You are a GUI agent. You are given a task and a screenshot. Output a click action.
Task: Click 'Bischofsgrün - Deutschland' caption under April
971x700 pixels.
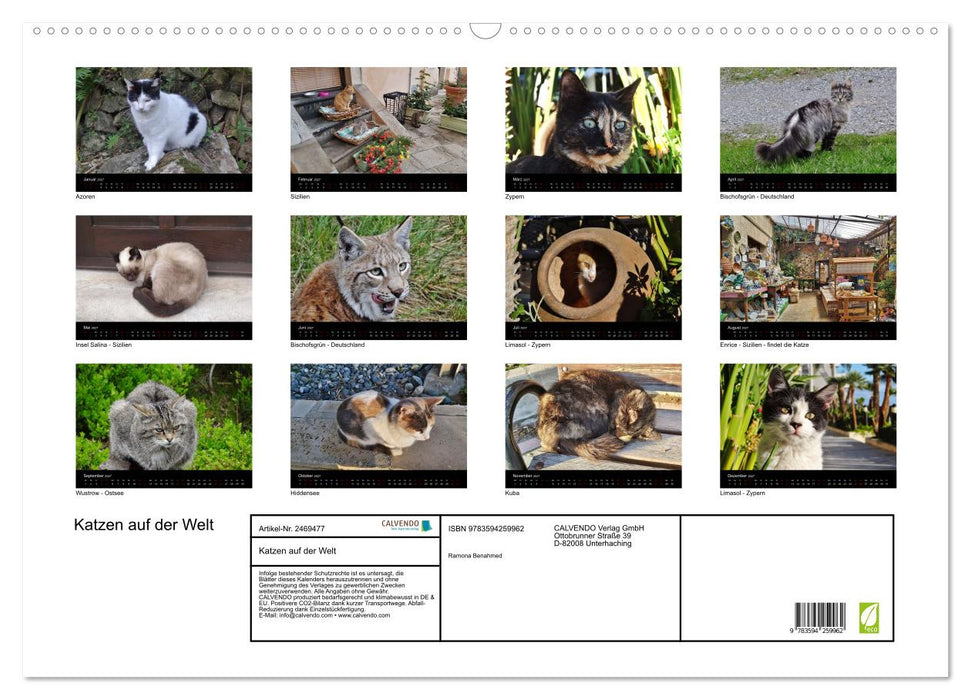click(757, 196)
